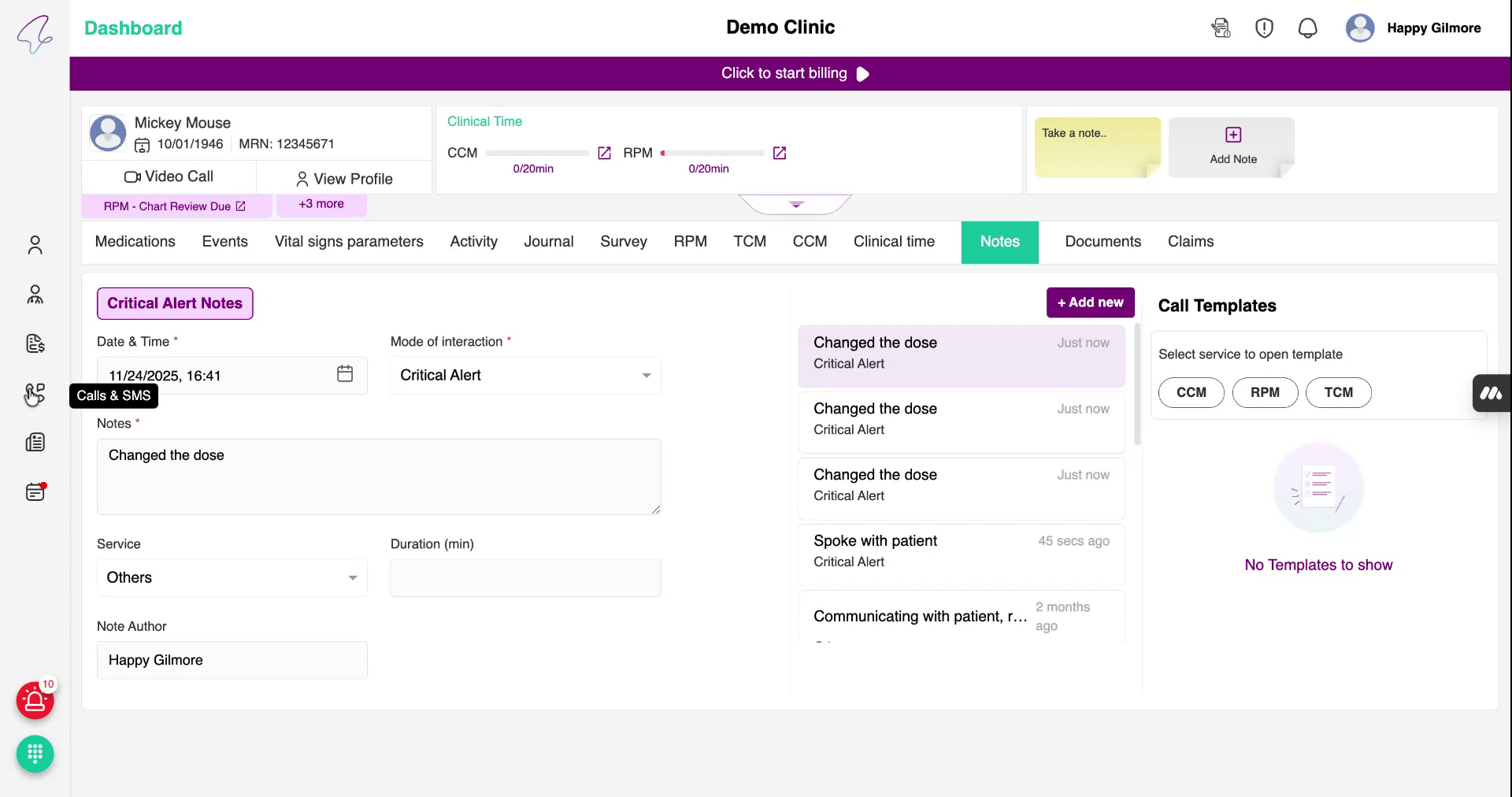Select the billing document icon in sidebar
Screen dimensions: 1512x797
(35, 343)
